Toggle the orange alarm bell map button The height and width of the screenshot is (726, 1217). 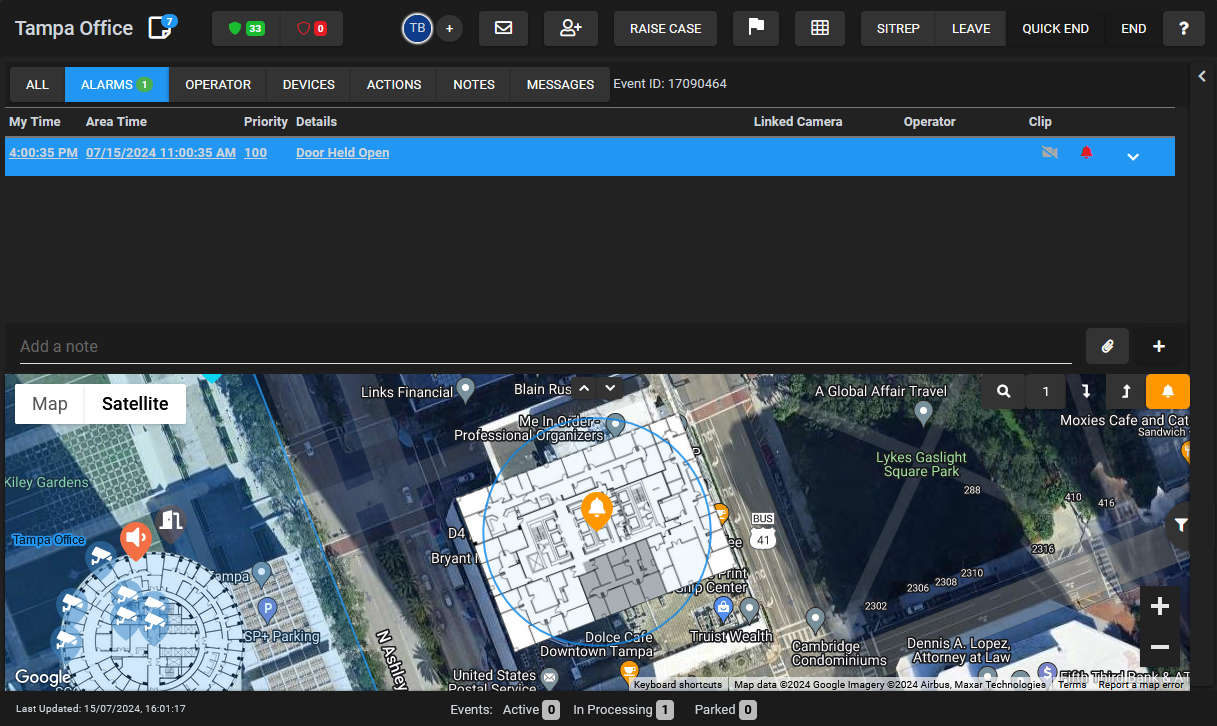coord(1168,391)
